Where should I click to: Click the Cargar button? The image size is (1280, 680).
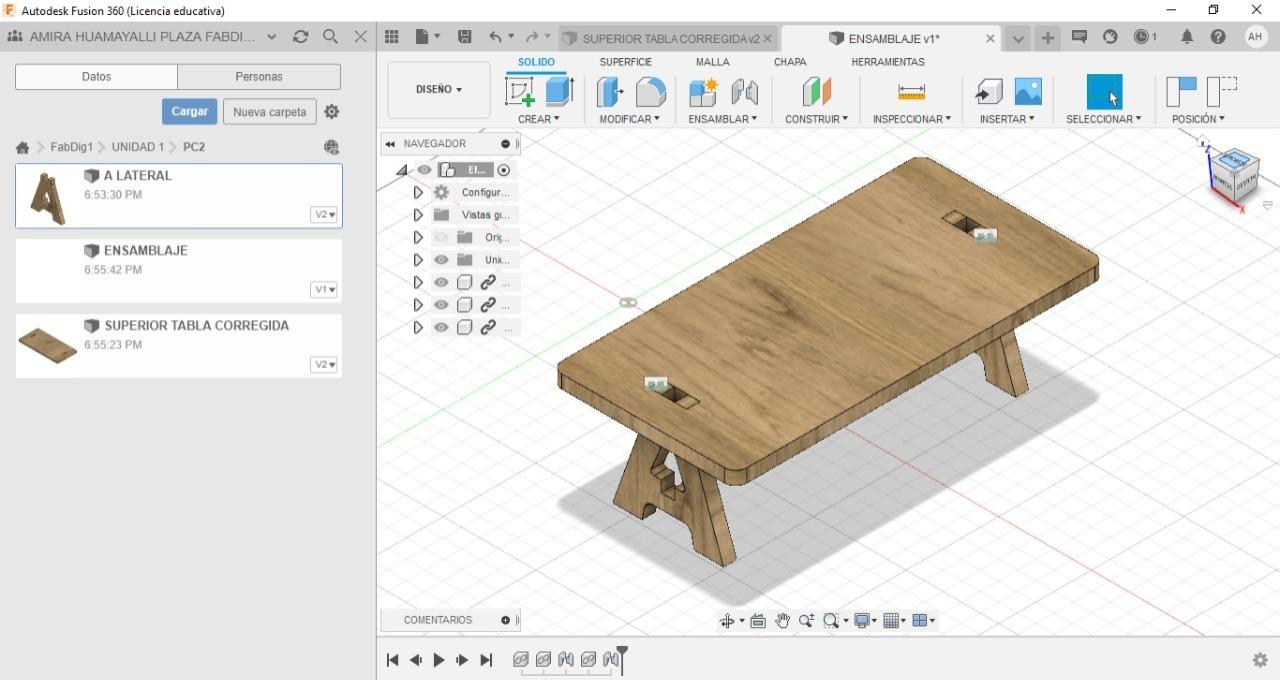click(189, 112)
